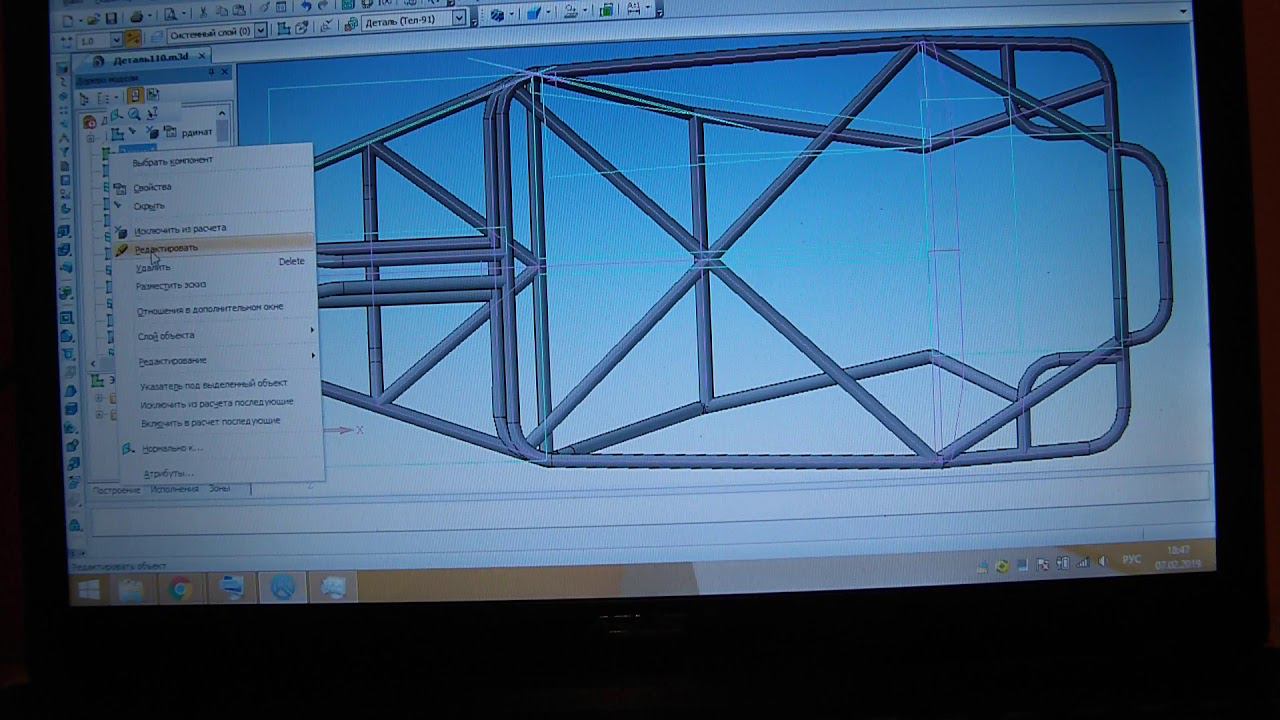Print the document using printer icon
Image resolution: width=1280 pixels, height=720 pixels.
click(x=136, y=17)
